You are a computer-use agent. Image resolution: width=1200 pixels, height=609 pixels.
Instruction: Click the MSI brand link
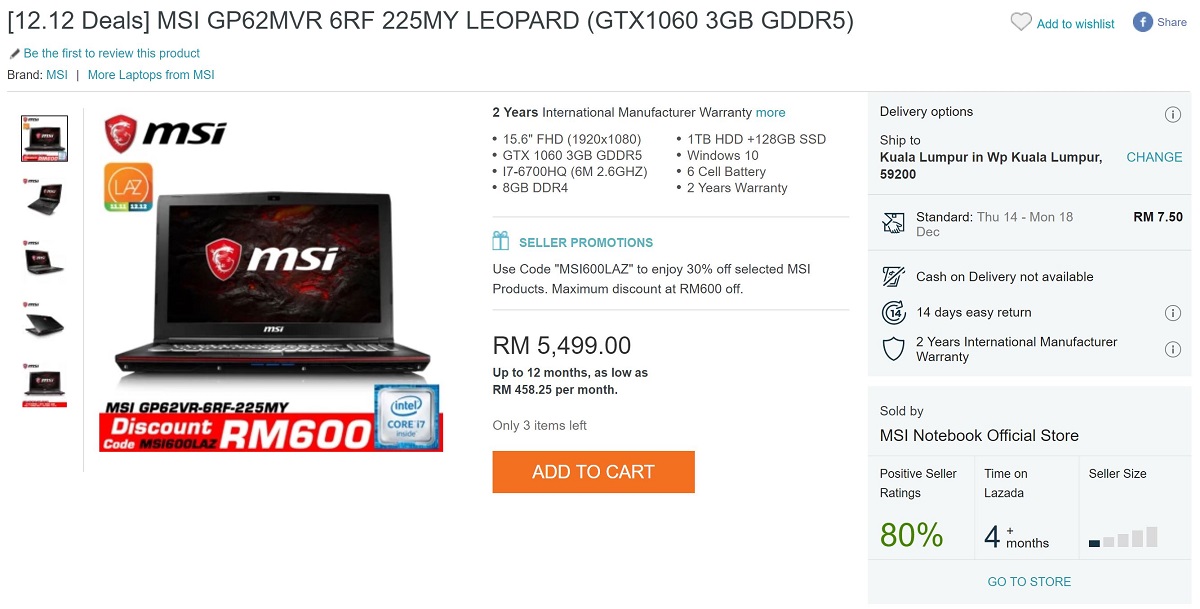(x=57, y=75)
